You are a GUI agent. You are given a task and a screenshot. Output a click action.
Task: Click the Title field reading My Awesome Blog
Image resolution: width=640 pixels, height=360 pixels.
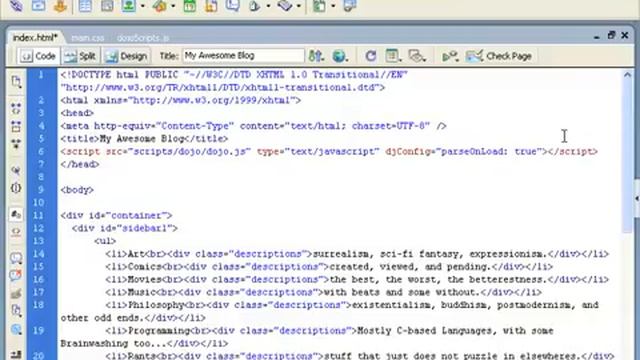pos(243,56)
